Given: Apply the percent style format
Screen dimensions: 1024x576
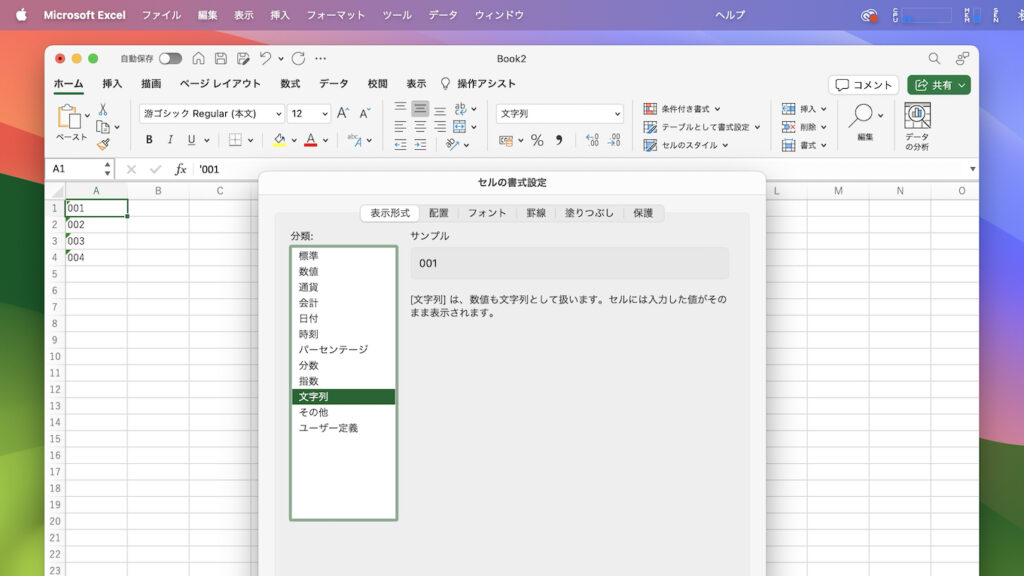Looking at the screenshot, I should (537, 140).
